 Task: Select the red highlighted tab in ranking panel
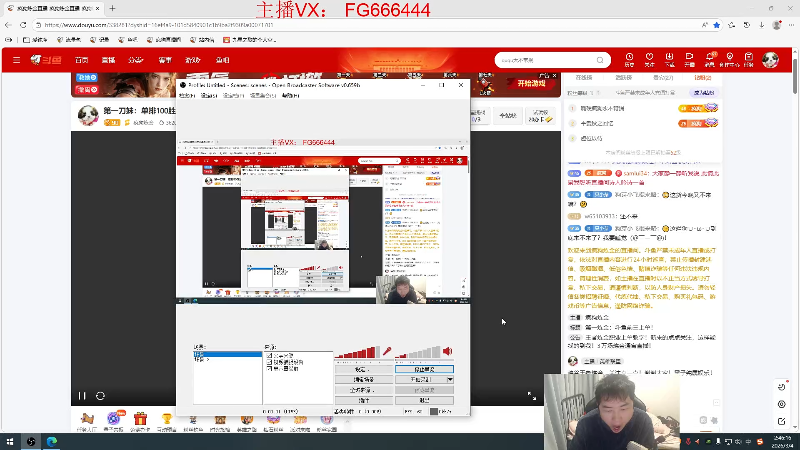pos(703,78)
